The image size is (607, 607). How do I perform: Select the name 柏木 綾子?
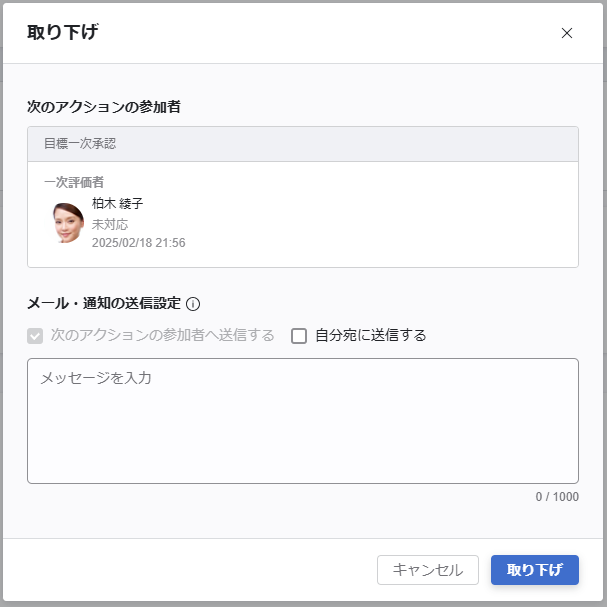[x=117, y=204]
